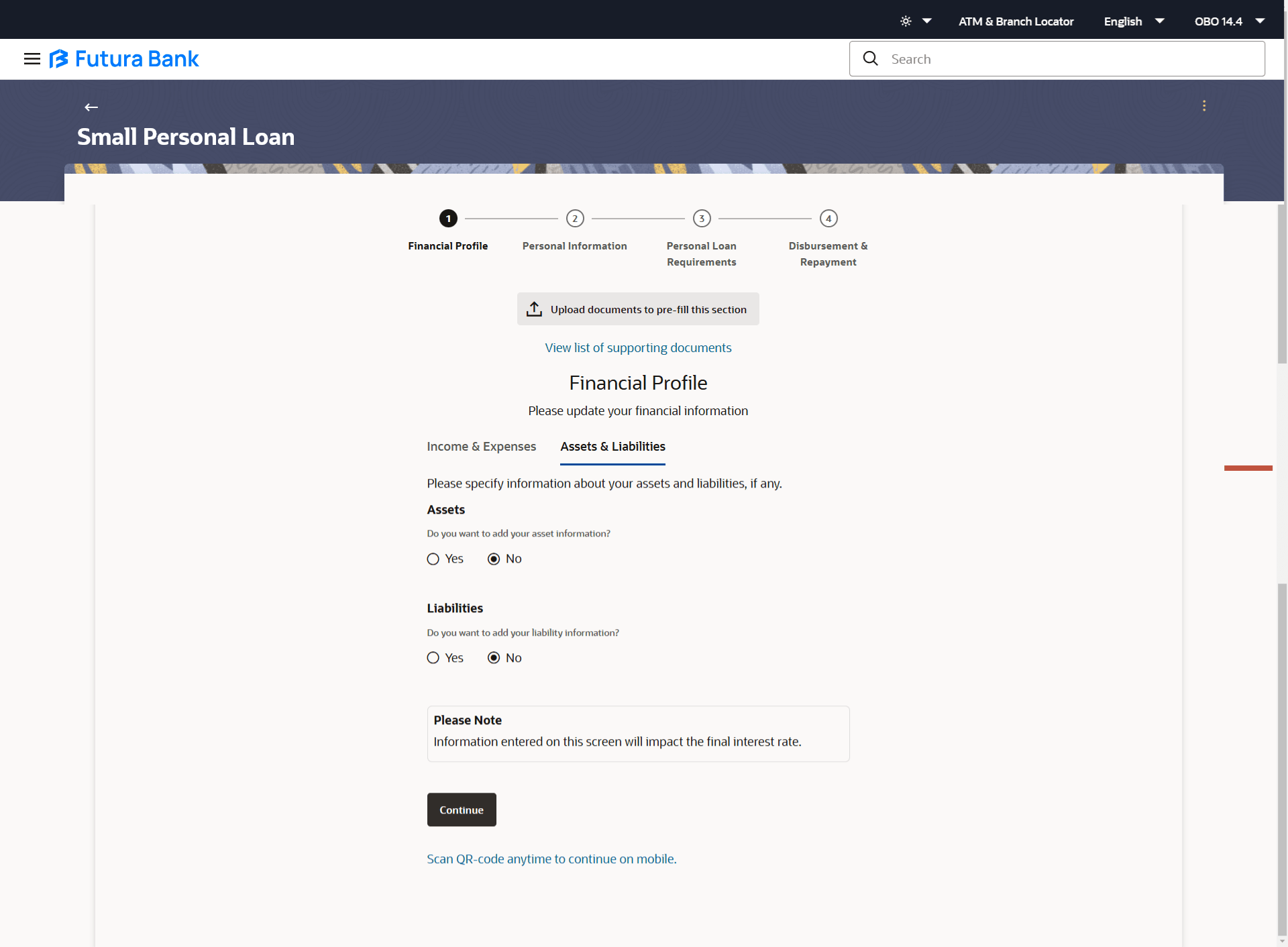
Task: Open the hamburger navigation menu
Action: point(32,59)
